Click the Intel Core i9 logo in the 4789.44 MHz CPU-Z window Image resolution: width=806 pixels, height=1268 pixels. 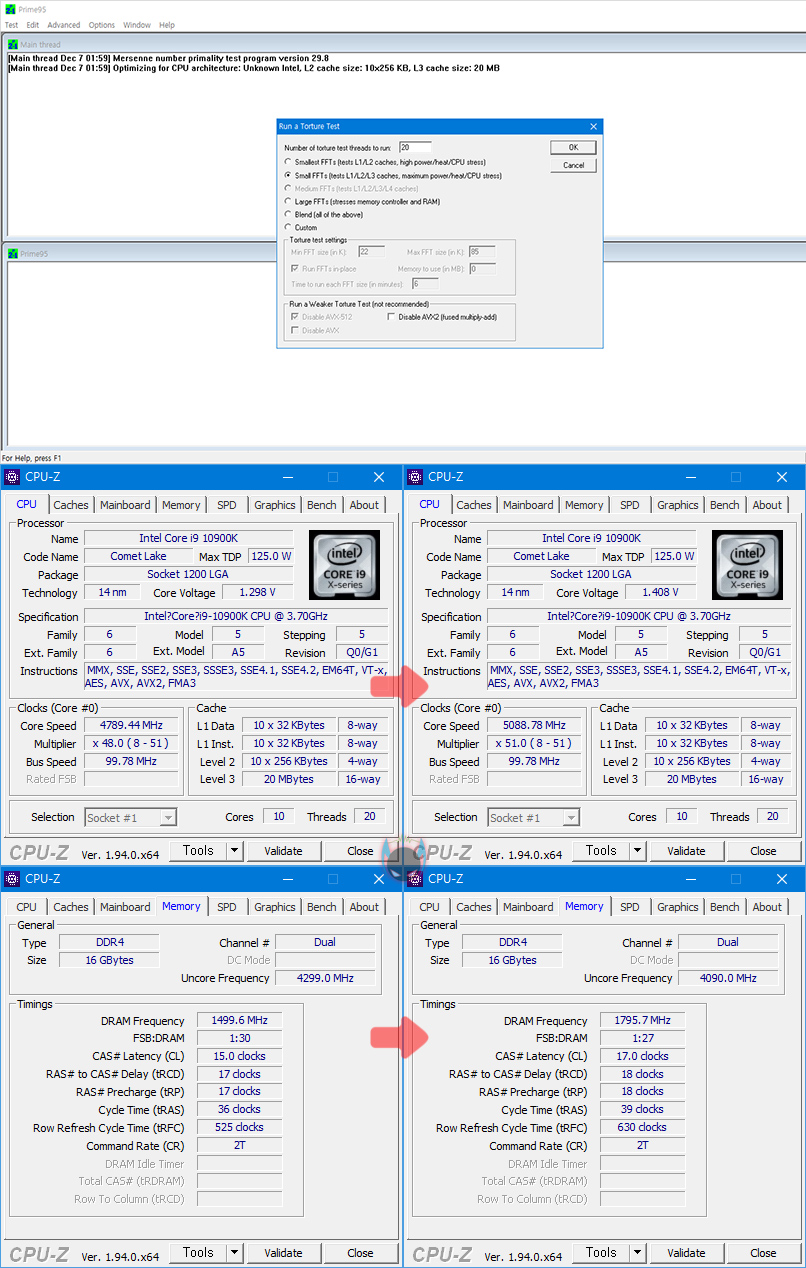[344, 564]
